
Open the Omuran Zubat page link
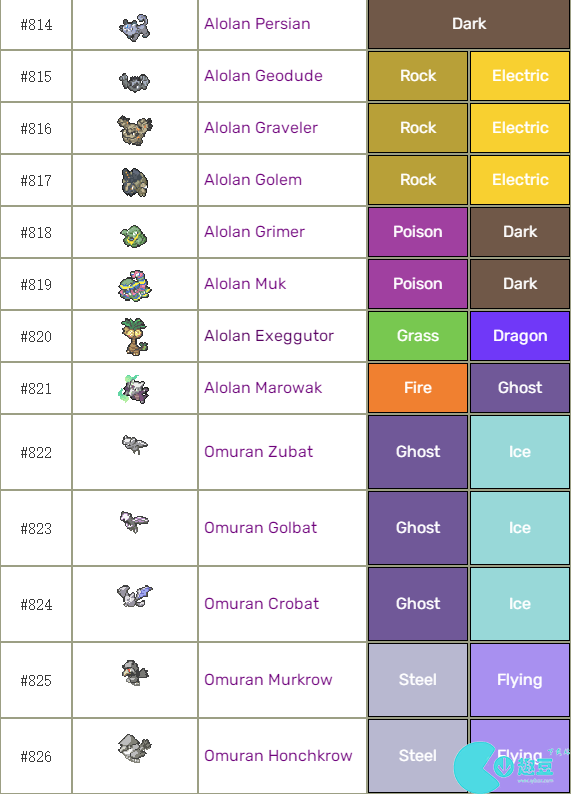[x=258, y=452]
